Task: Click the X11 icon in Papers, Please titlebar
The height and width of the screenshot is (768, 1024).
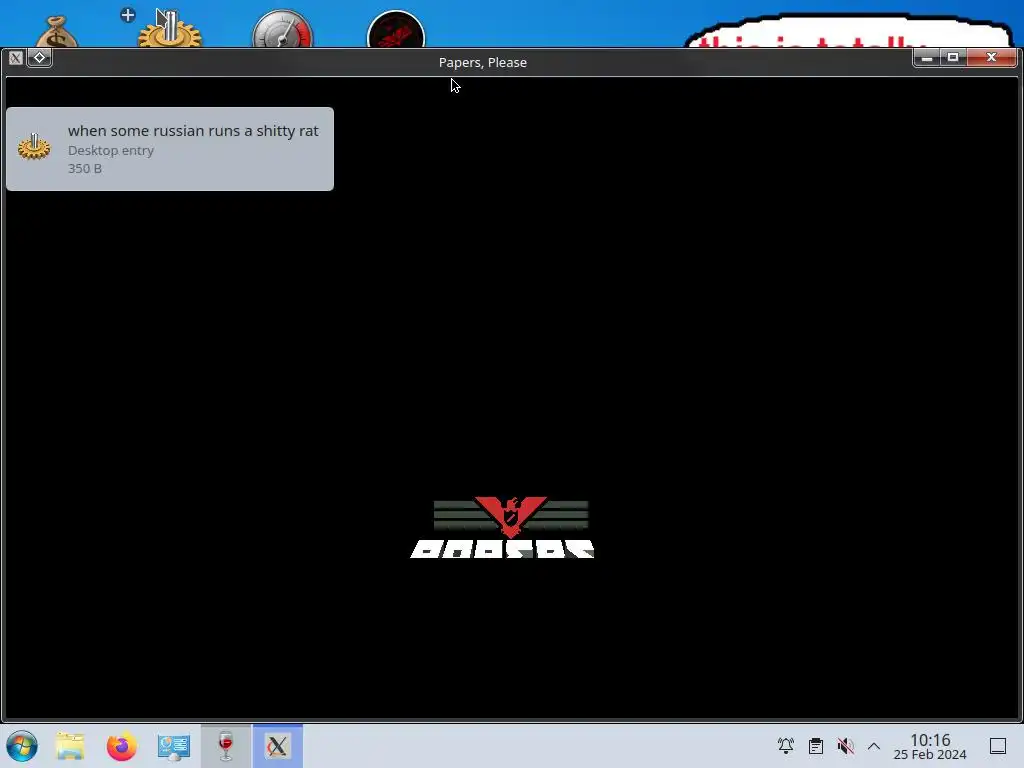Action: coord(16,58)
